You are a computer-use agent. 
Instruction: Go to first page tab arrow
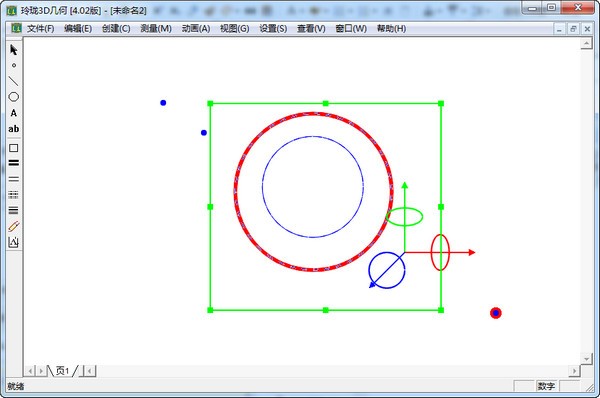(30, 371)
